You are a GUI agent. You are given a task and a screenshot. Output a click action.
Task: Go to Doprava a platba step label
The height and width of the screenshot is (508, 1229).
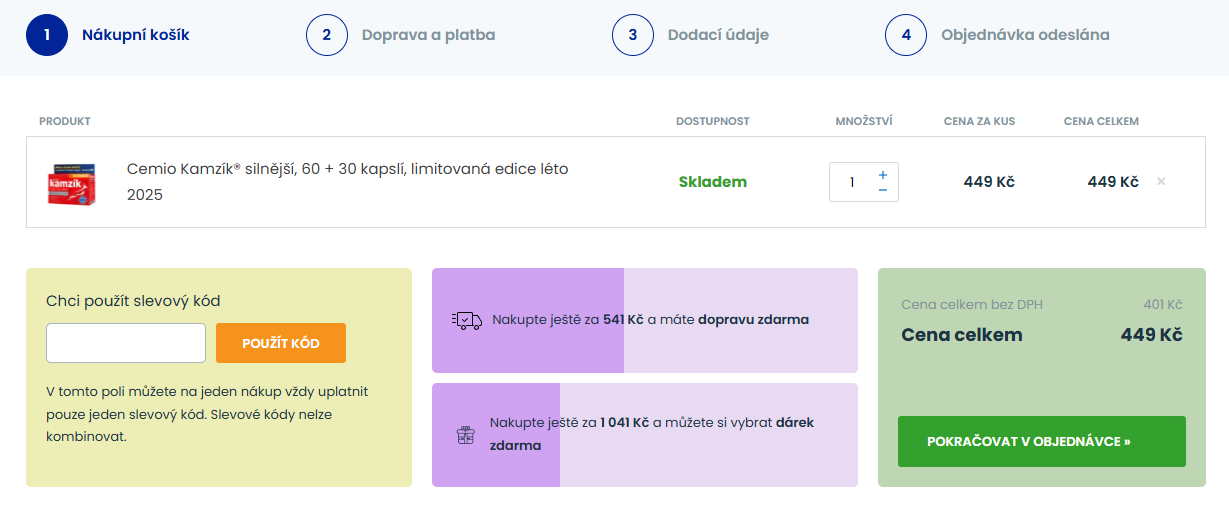pyautogui.click(x=428, y=35)
